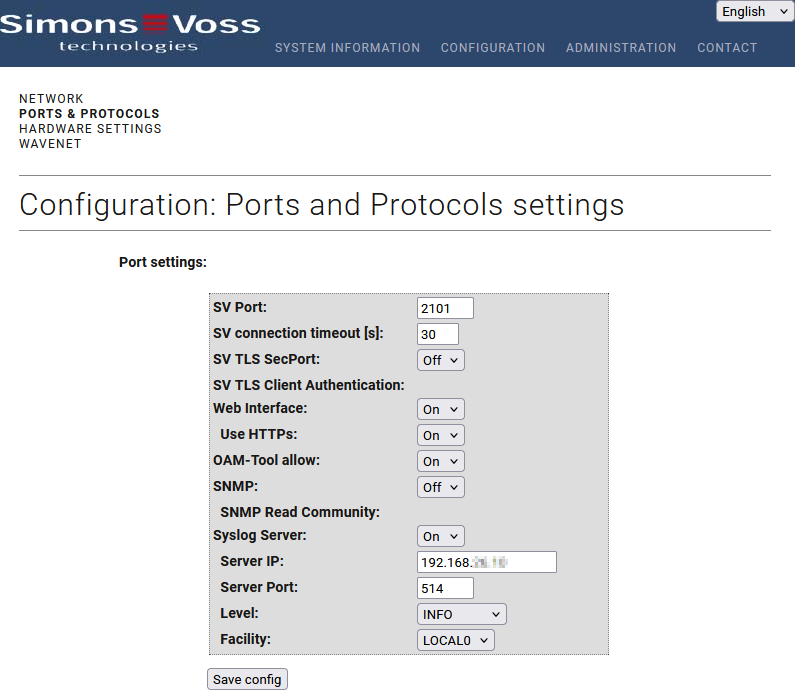
Task: Open the System Information menu
Action: pos(347,48)
